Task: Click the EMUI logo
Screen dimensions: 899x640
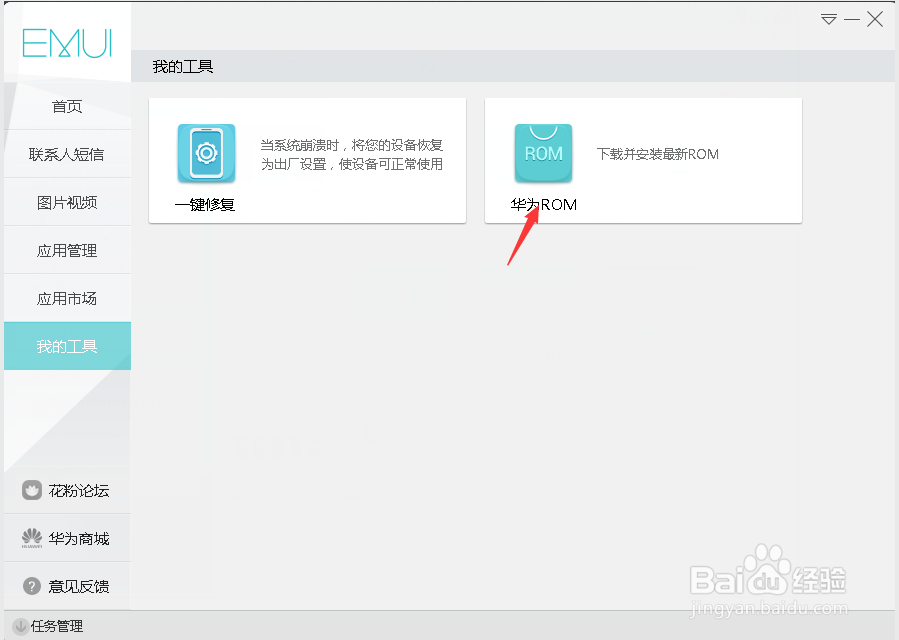Action: coord(67,43)
